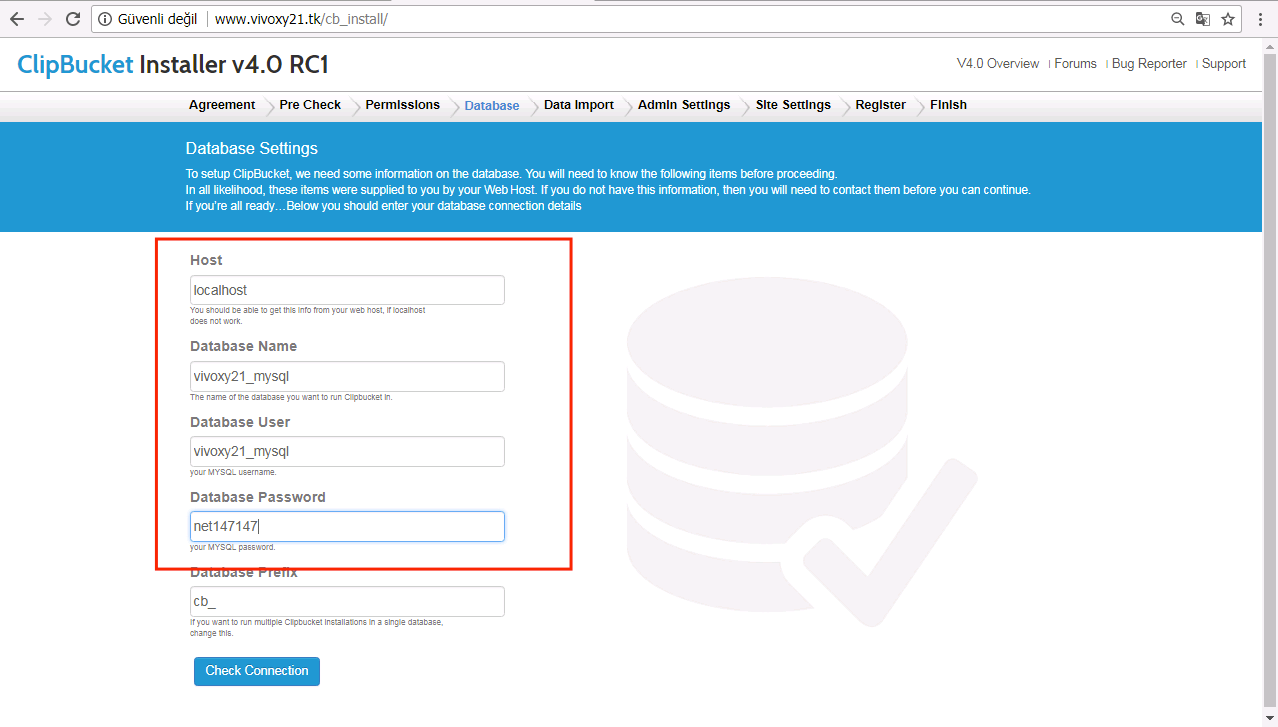Screen dimensions: 1278x727
Task: Click the 'your MYSQL password.' hint text
Action: (232, 547)
